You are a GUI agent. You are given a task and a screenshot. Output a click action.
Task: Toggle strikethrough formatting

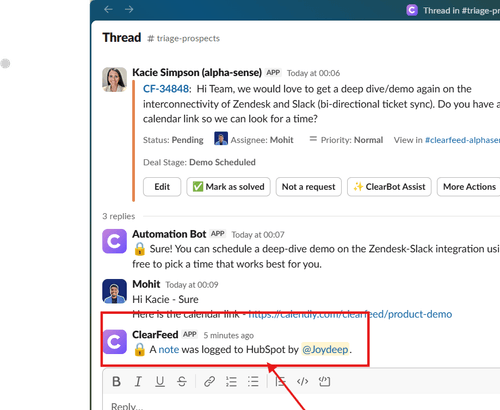[182, 381]
